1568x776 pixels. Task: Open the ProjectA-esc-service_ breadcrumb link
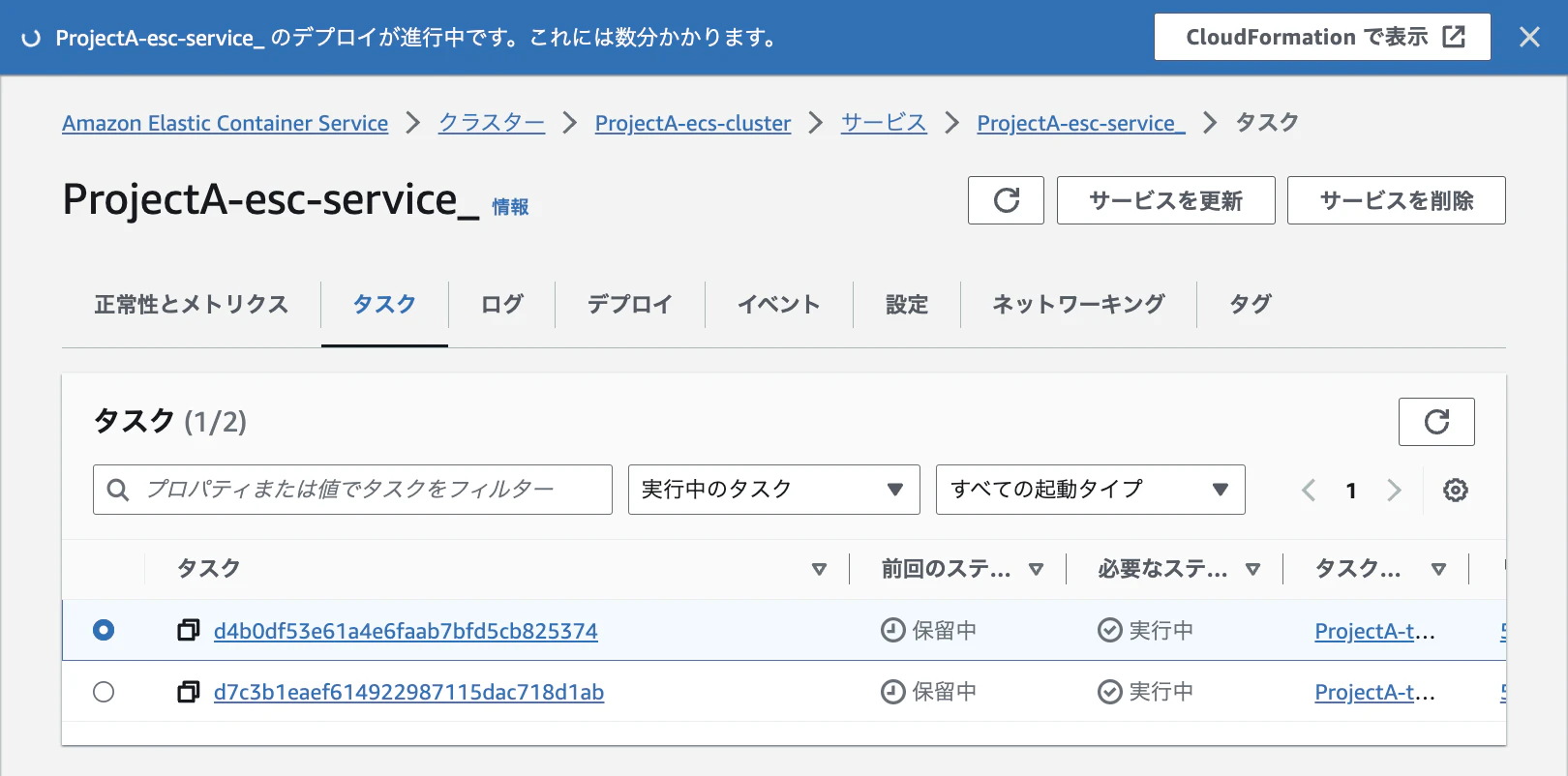[x=1080, y=123]
